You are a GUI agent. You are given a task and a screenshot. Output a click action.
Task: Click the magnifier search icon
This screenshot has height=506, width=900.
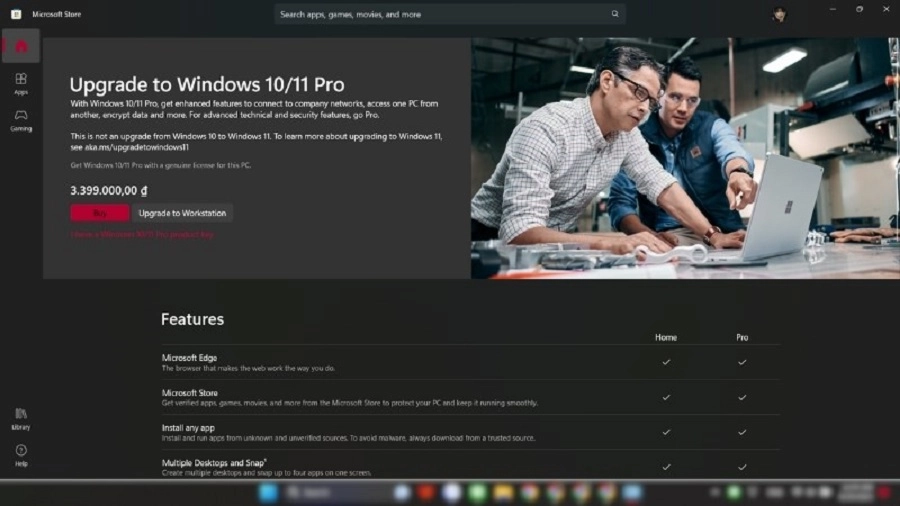615,14
